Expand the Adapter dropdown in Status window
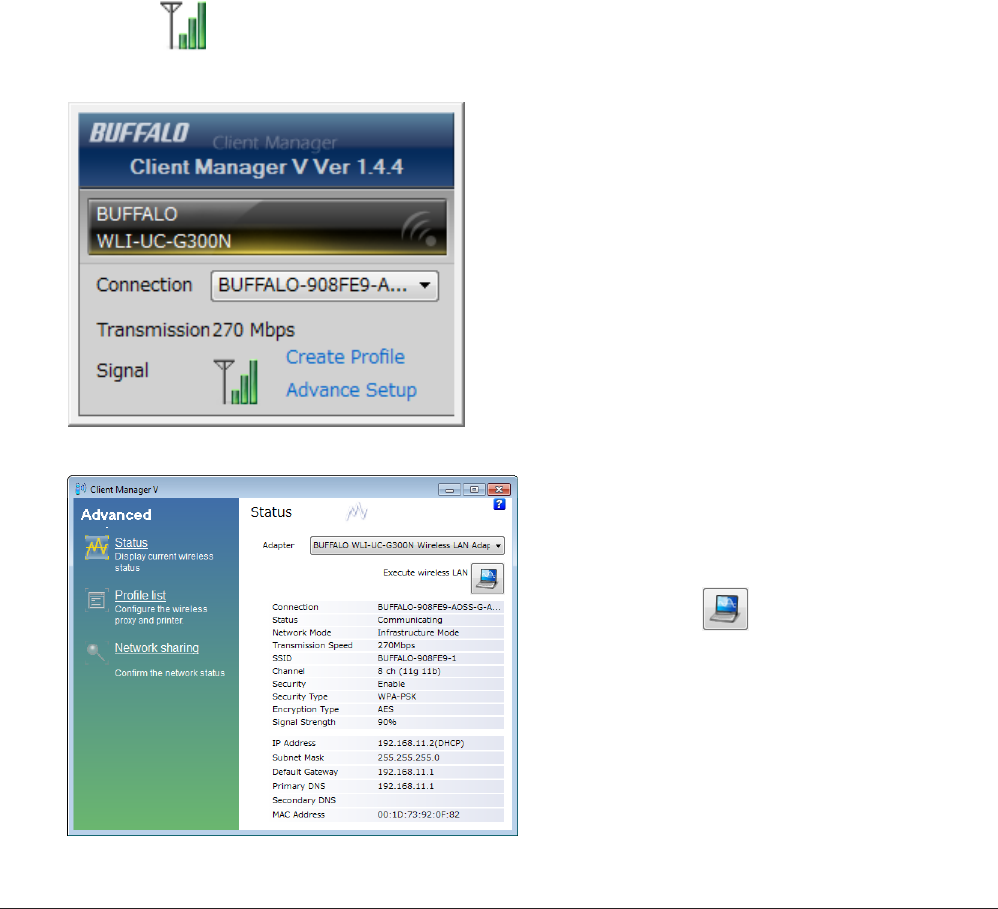Screen dimensions: 998x909 [x=407, y=546]
